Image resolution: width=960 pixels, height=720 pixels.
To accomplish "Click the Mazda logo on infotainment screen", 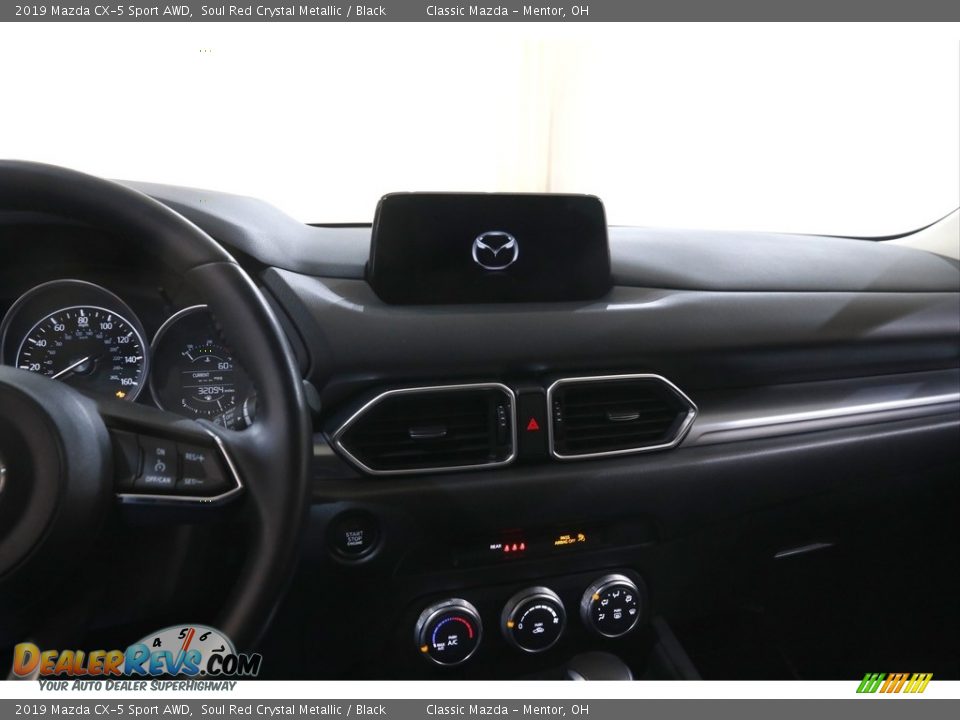I will pos(495,250).
